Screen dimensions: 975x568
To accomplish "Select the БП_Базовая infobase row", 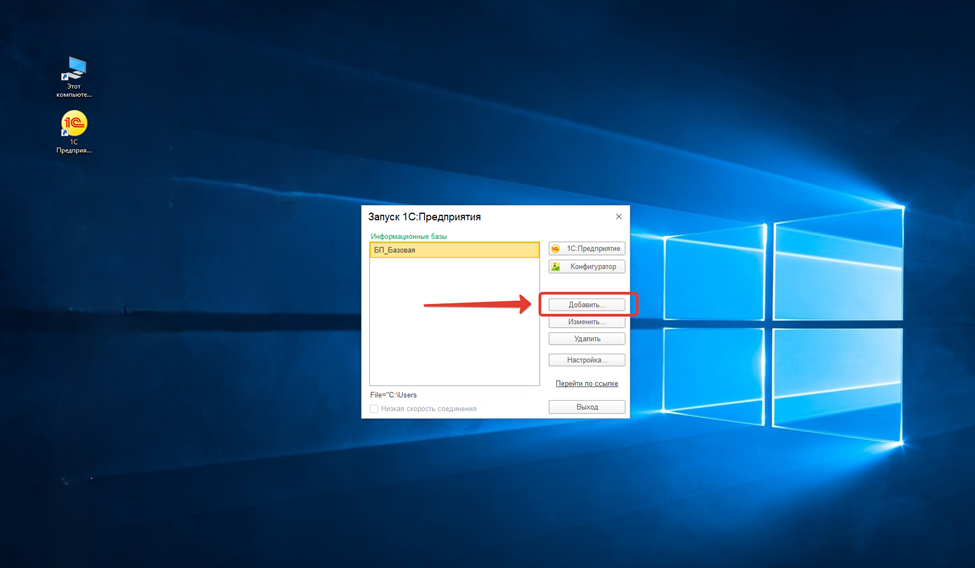I will pyautogui.click(x=454, y=250).
